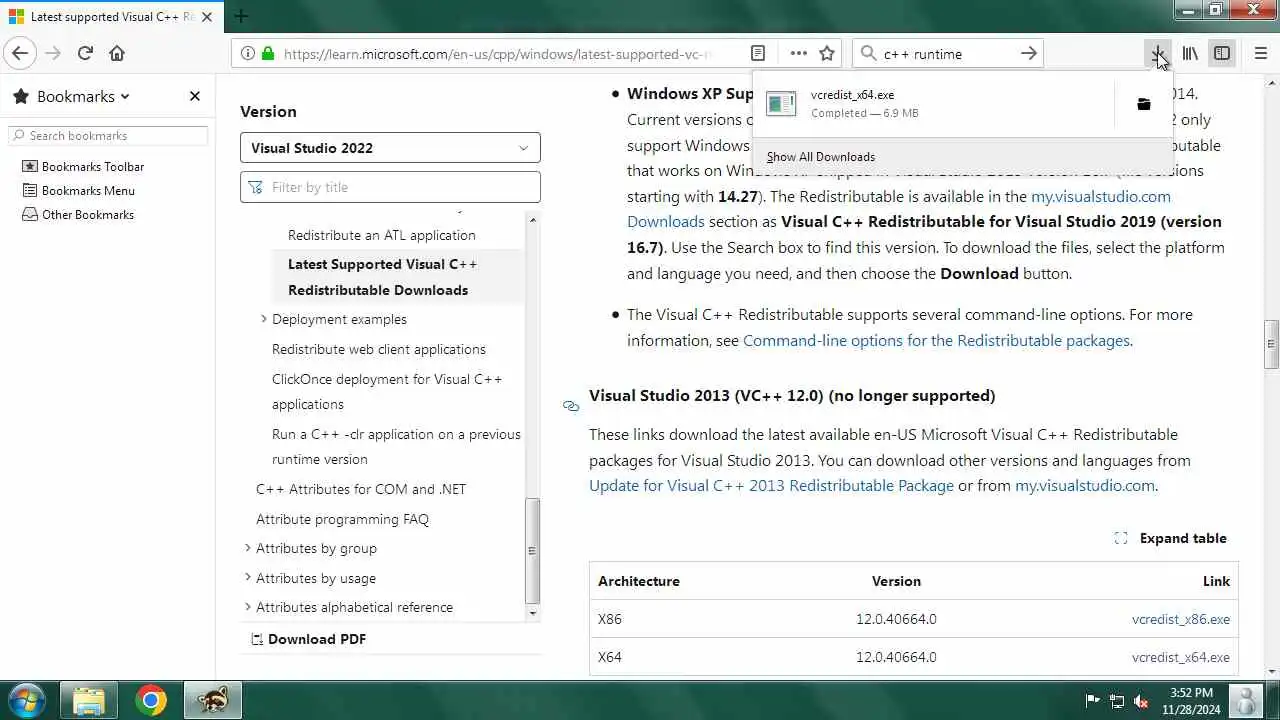Click the secure connection padlock icon
This screenshot has width=1280, height=720.
[267, 53]
